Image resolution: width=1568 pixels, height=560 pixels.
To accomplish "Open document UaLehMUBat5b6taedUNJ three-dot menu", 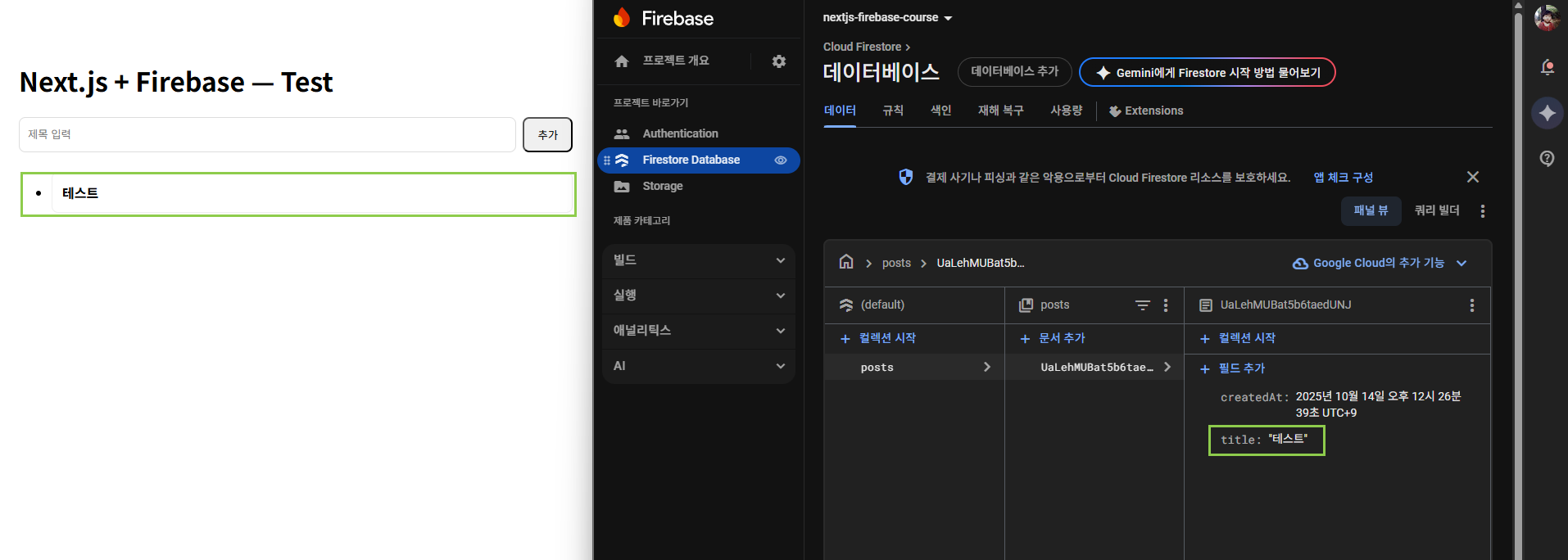I will [x=1472, y=305].
